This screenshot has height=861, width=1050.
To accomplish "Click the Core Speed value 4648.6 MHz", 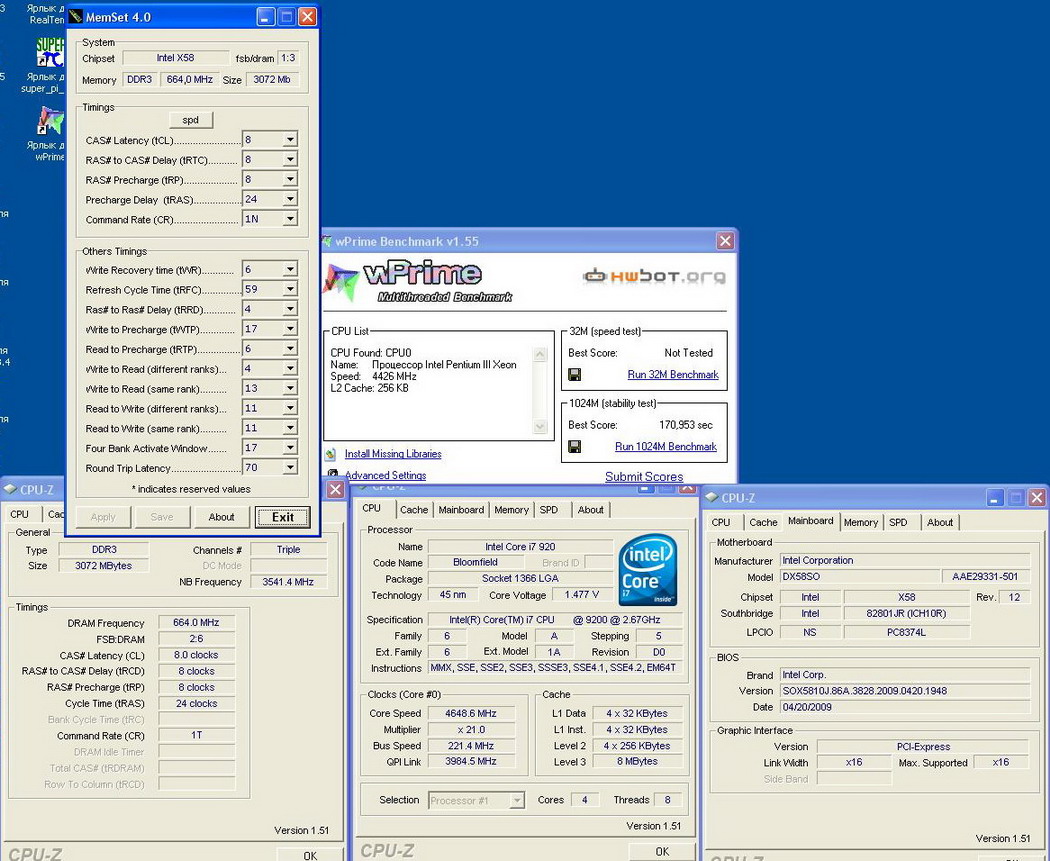I will 471,714.
